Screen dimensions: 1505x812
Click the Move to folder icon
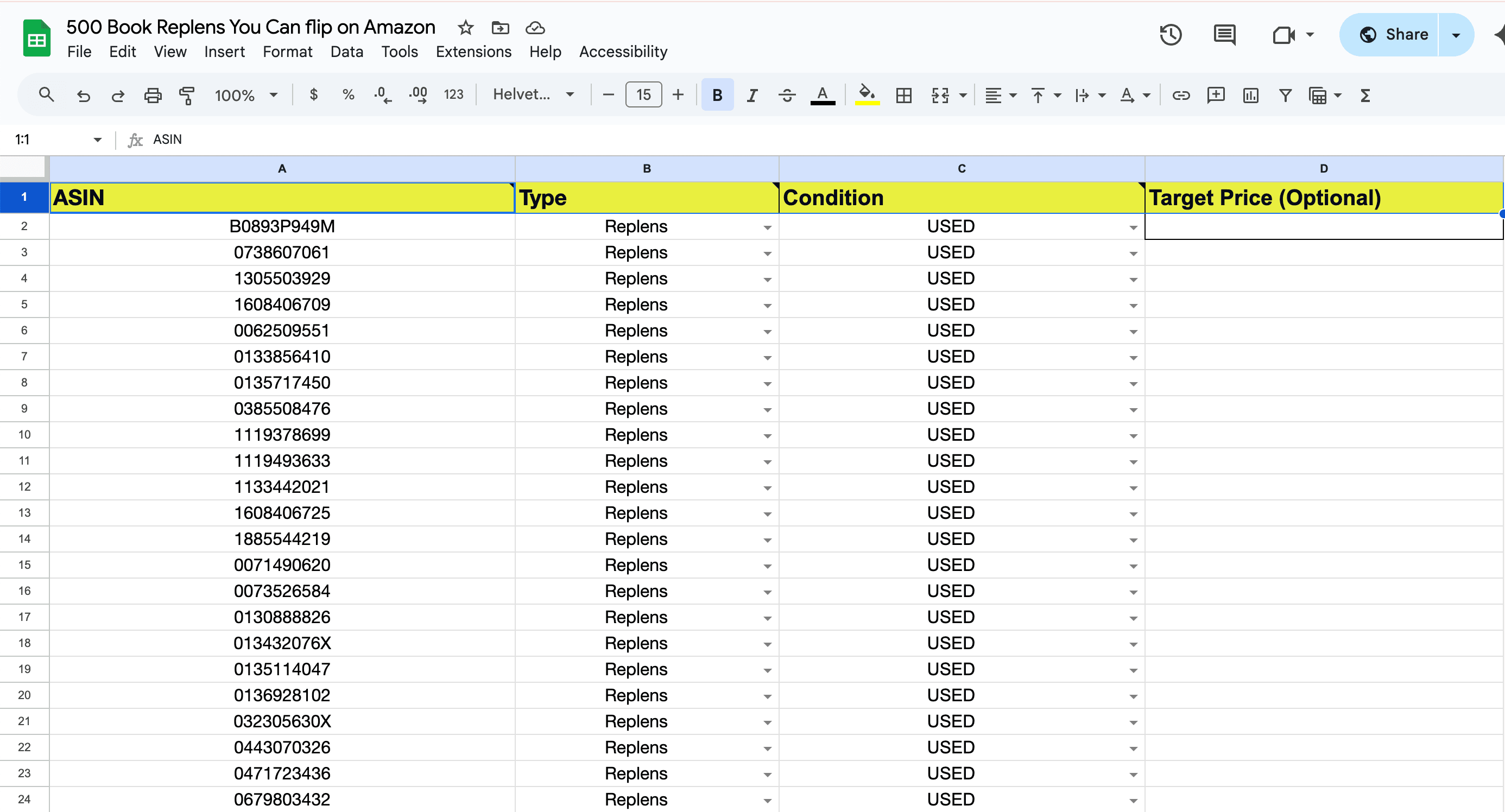[500, 28]
